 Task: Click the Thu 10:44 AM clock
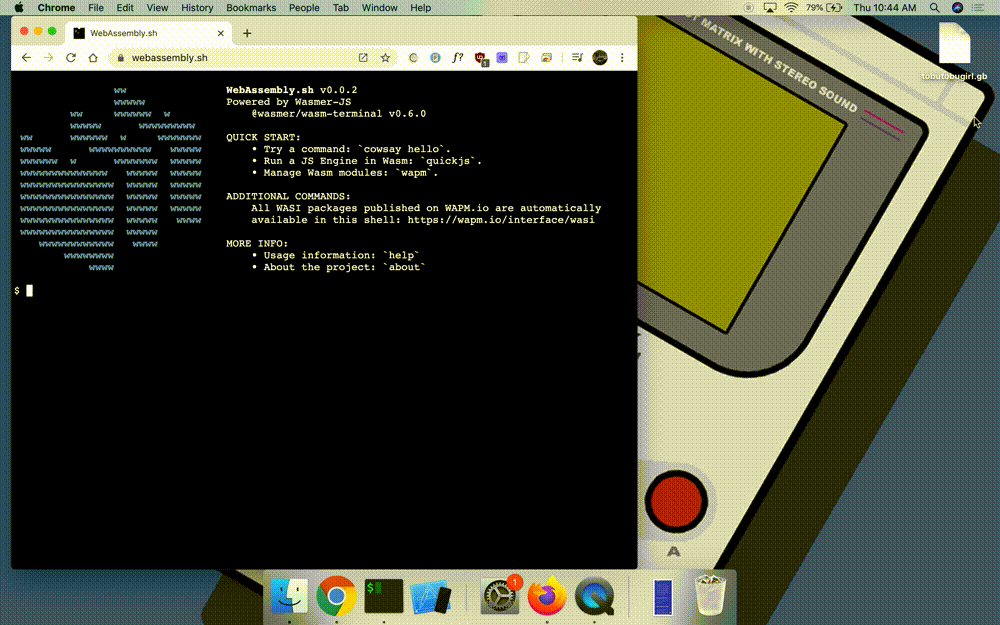click(x=885, y=8)
